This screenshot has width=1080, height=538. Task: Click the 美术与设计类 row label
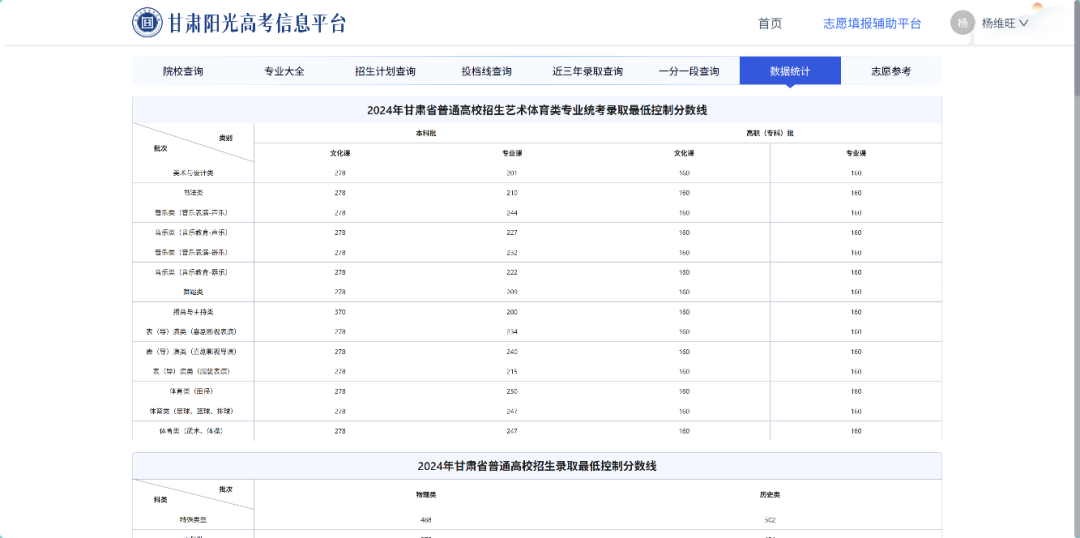click(x=192, y=173)
